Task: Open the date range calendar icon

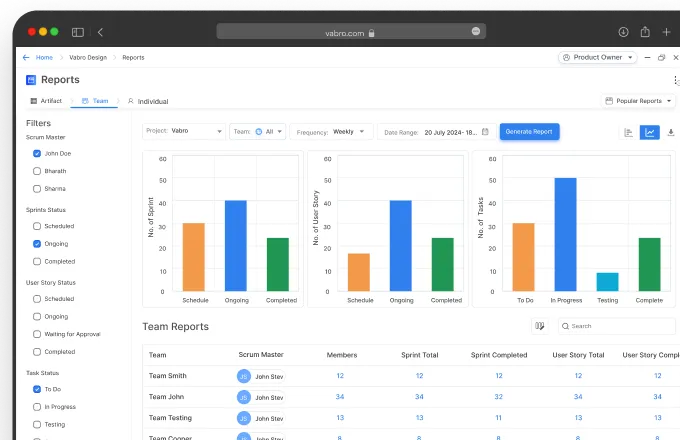Action: (485, 131)
